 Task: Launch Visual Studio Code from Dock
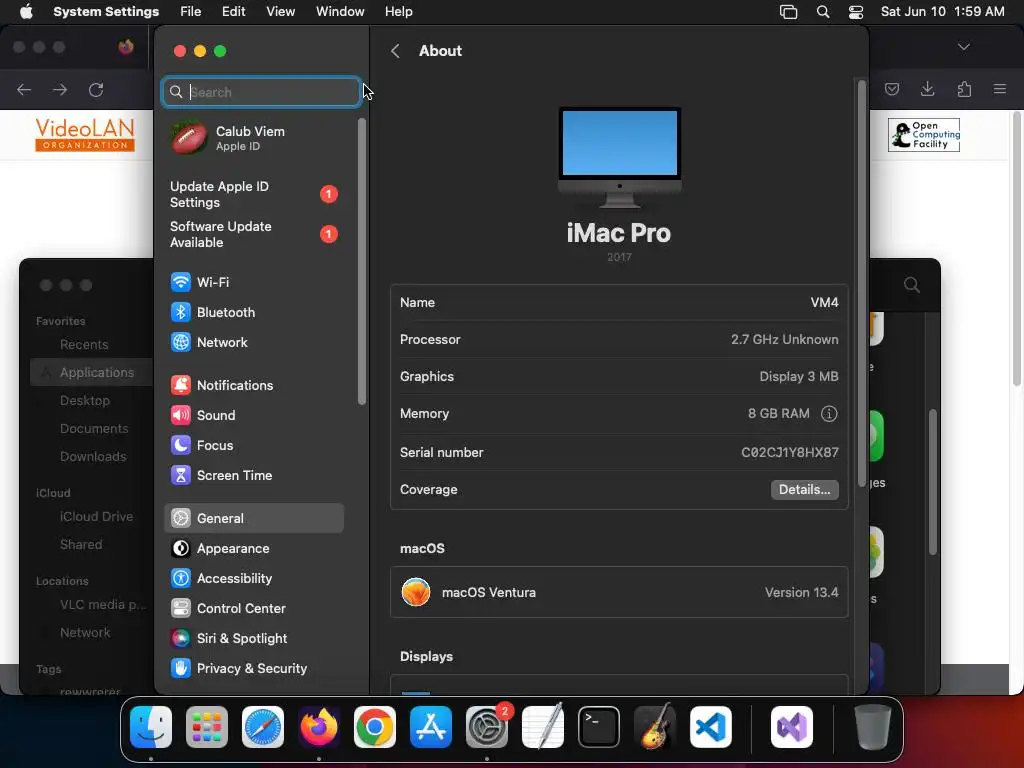point(711,727)
